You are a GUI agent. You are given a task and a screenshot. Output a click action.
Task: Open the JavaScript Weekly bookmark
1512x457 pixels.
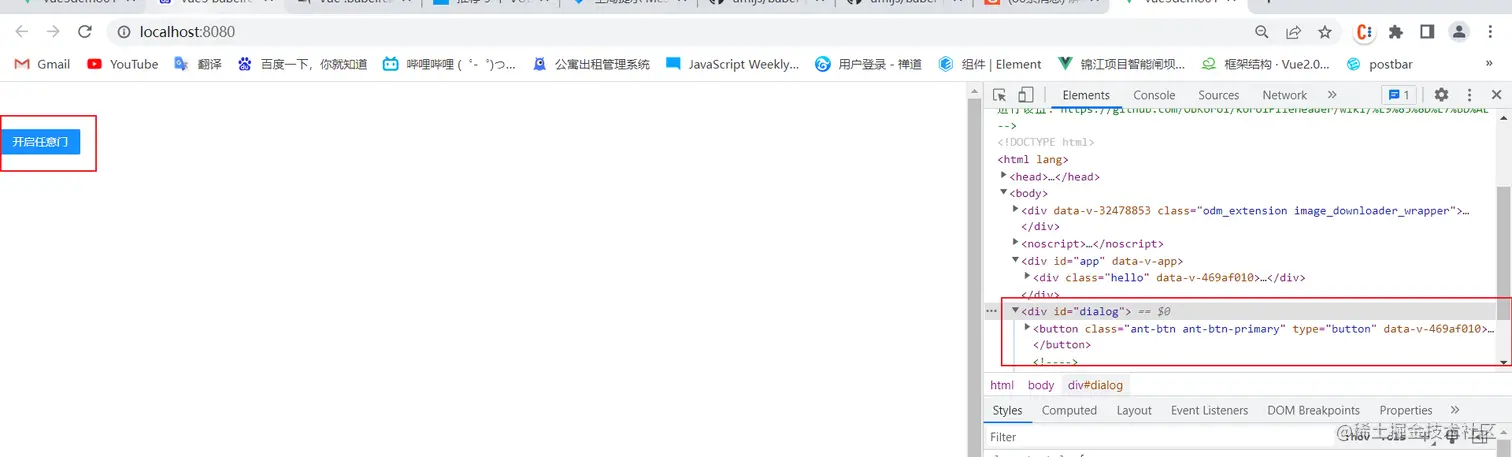coord(732,64)
